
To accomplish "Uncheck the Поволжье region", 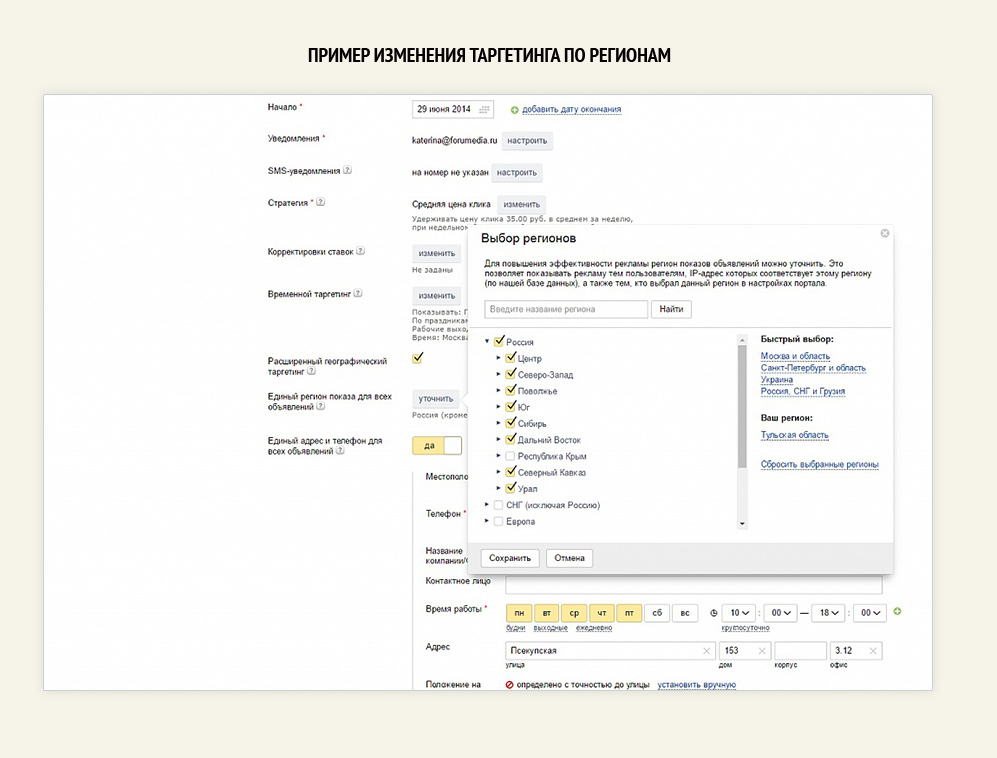I will click(x=511, y=390).
